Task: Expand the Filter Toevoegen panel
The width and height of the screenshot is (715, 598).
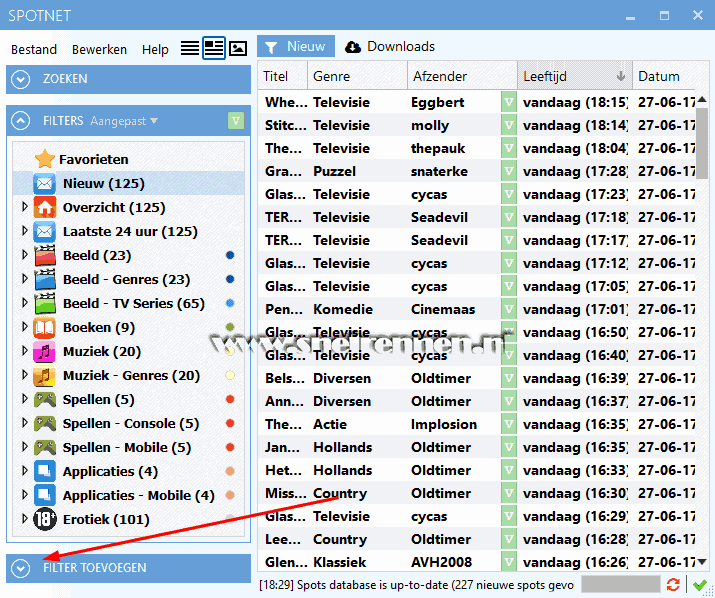Action: click(21, 568)
